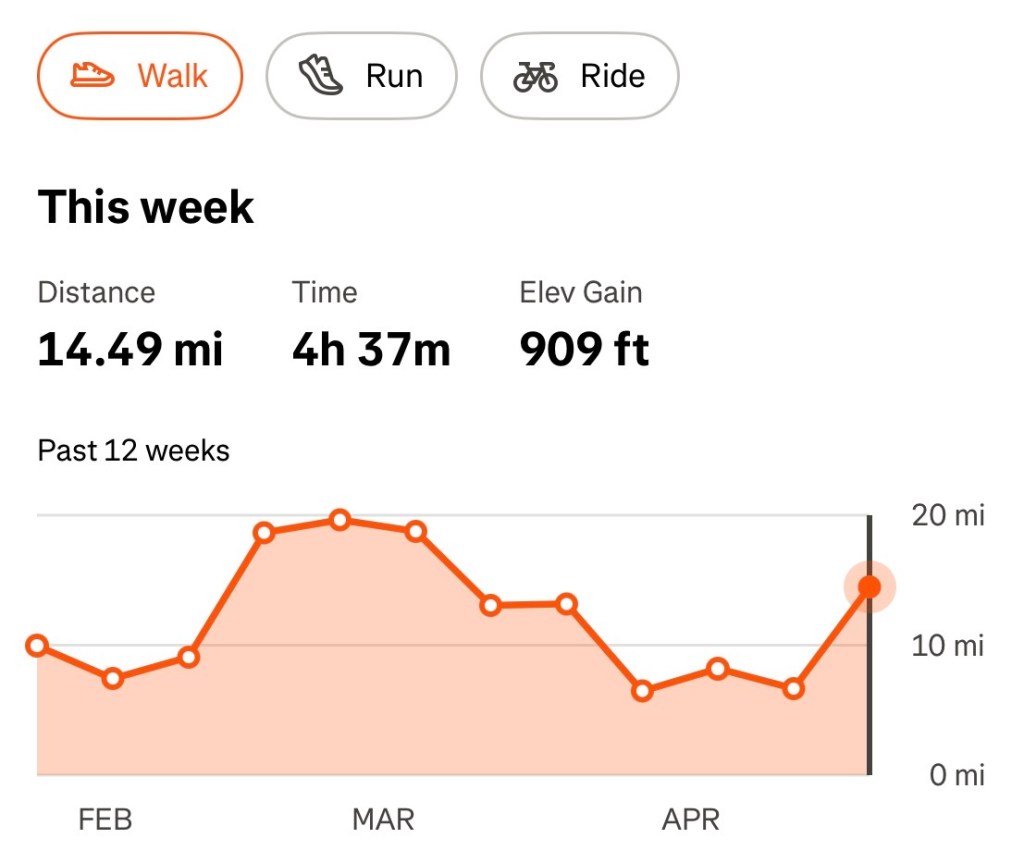Click the MAR month label
Screen dimensions: 1024x863
pyautogui.click(x=383, y=821)
